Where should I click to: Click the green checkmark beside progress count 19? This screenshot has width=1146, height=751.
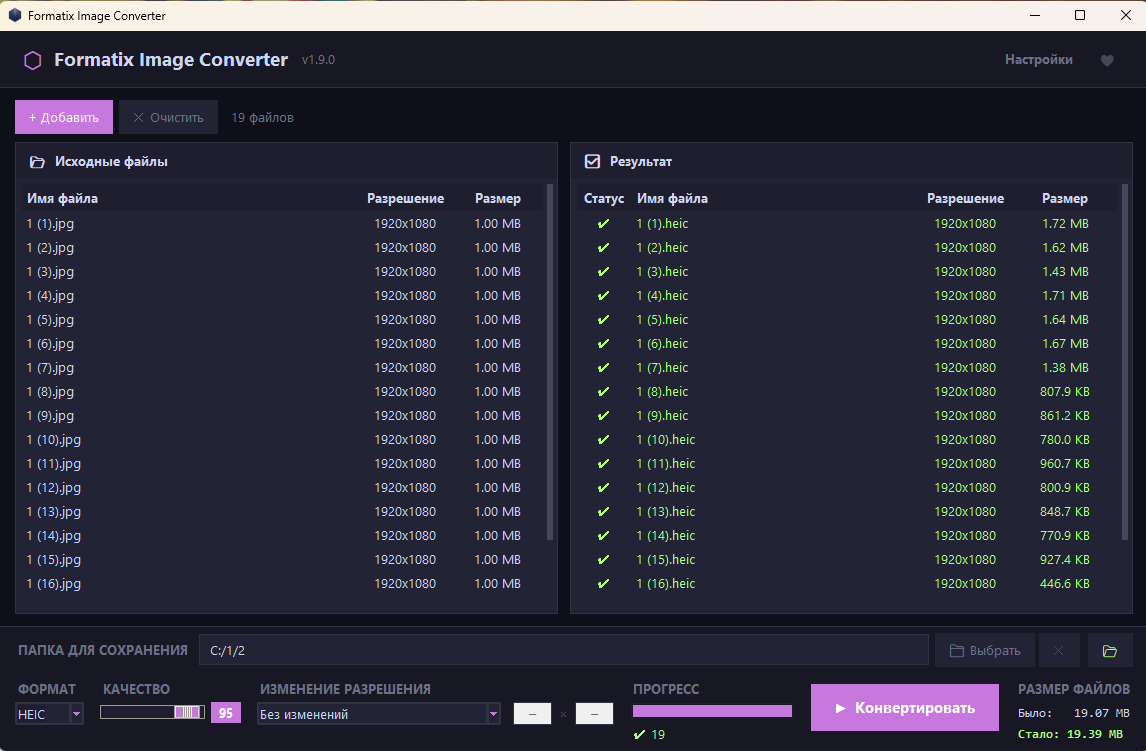coord(640,735)
